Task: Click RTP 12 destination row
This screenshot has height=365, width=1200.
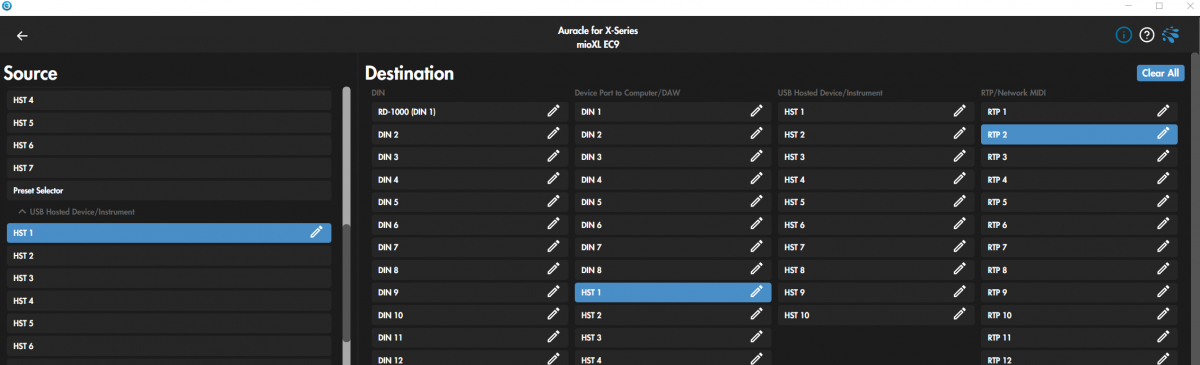Action: pyautogui.click(x=1079, y=359)
